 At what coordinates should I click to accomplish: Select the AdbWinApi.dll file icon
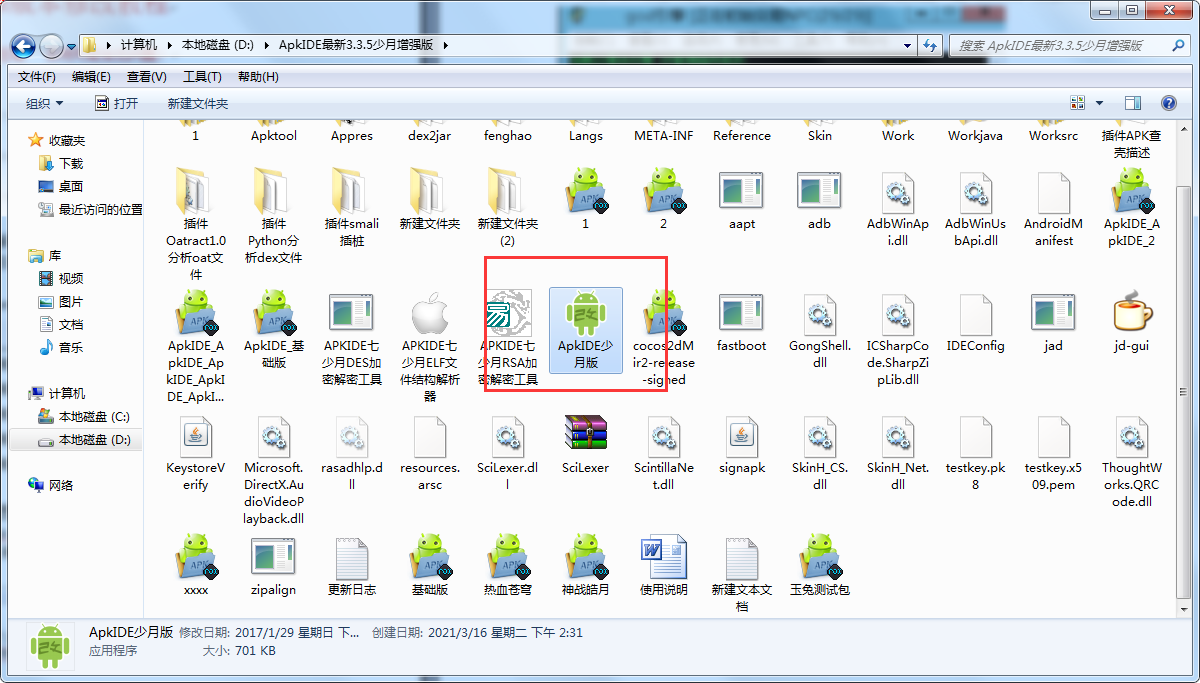tap(898, 192)
